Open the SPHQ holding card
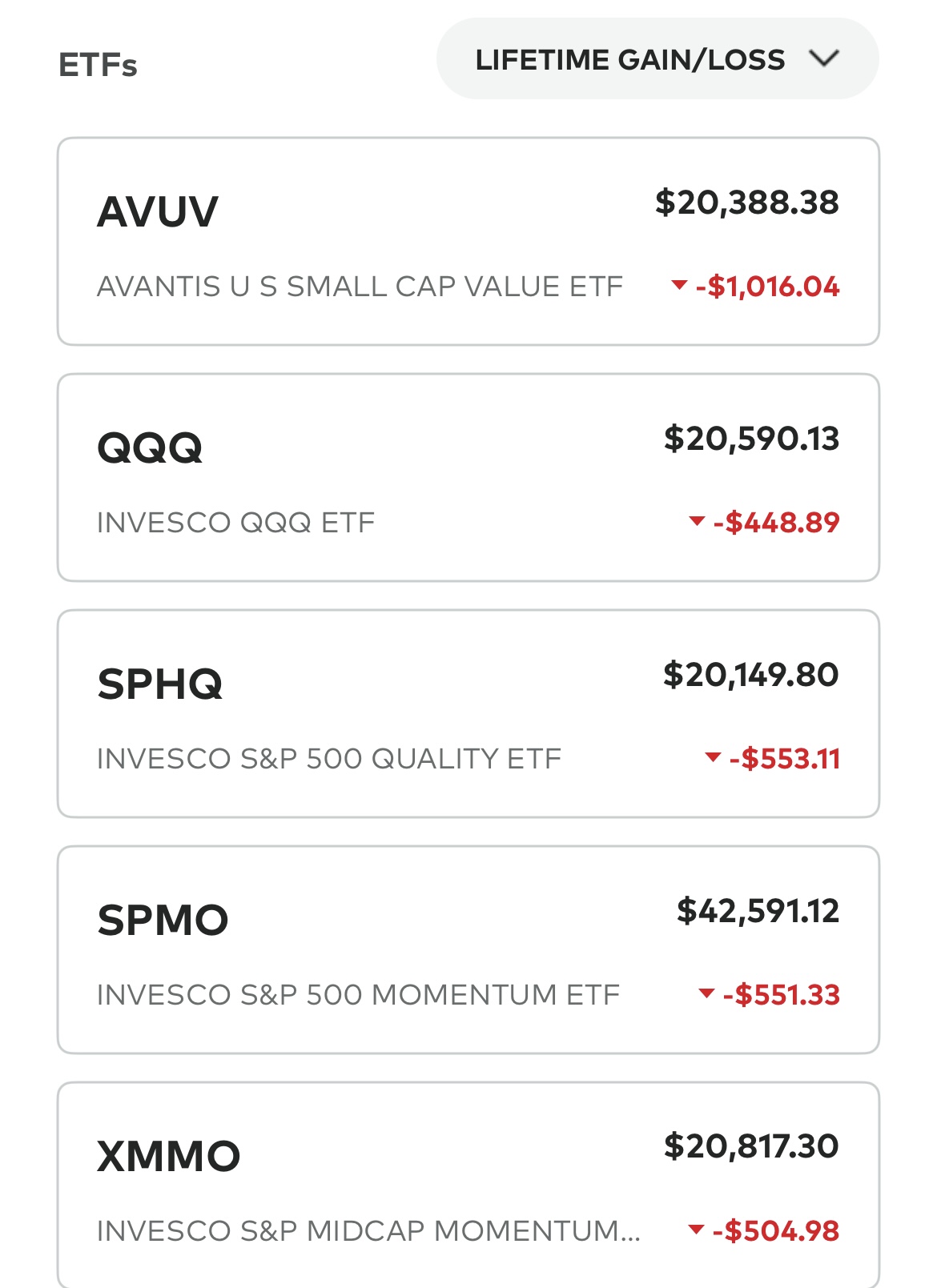This screenshot has height=1288, width=937. coord(468,714)
